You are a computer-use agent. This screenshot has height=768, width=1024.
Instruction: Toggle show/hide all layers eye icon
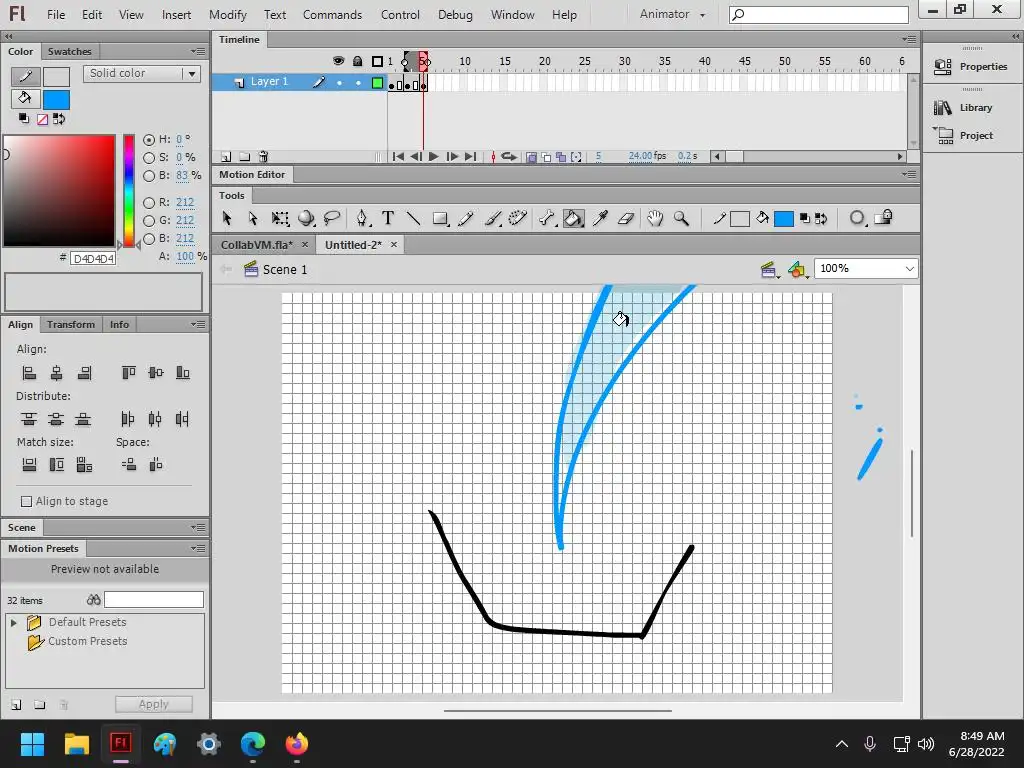coord(338,61)
